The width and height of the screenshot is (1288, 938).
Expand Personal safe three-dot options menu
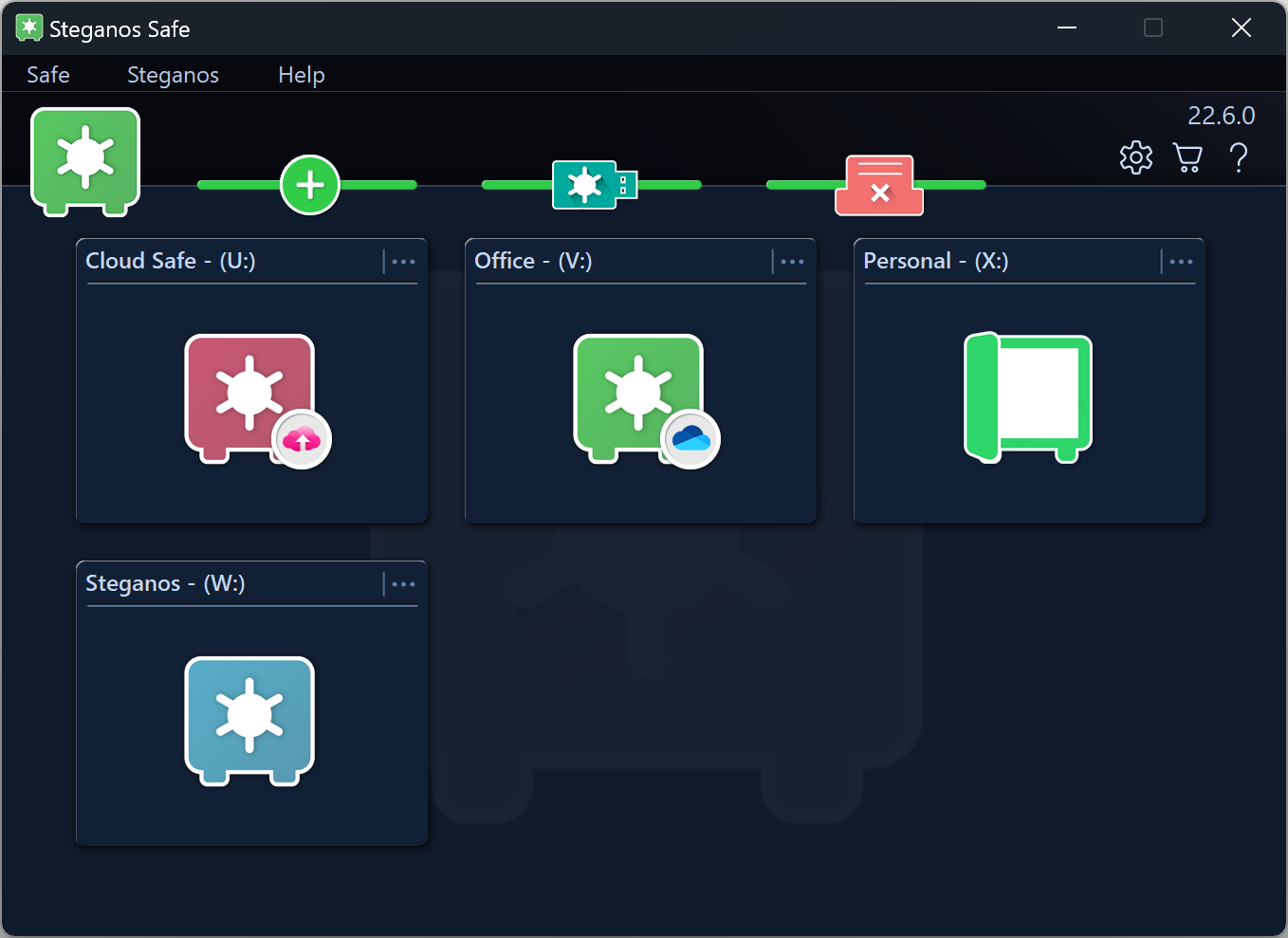[x=1181, y=262]
